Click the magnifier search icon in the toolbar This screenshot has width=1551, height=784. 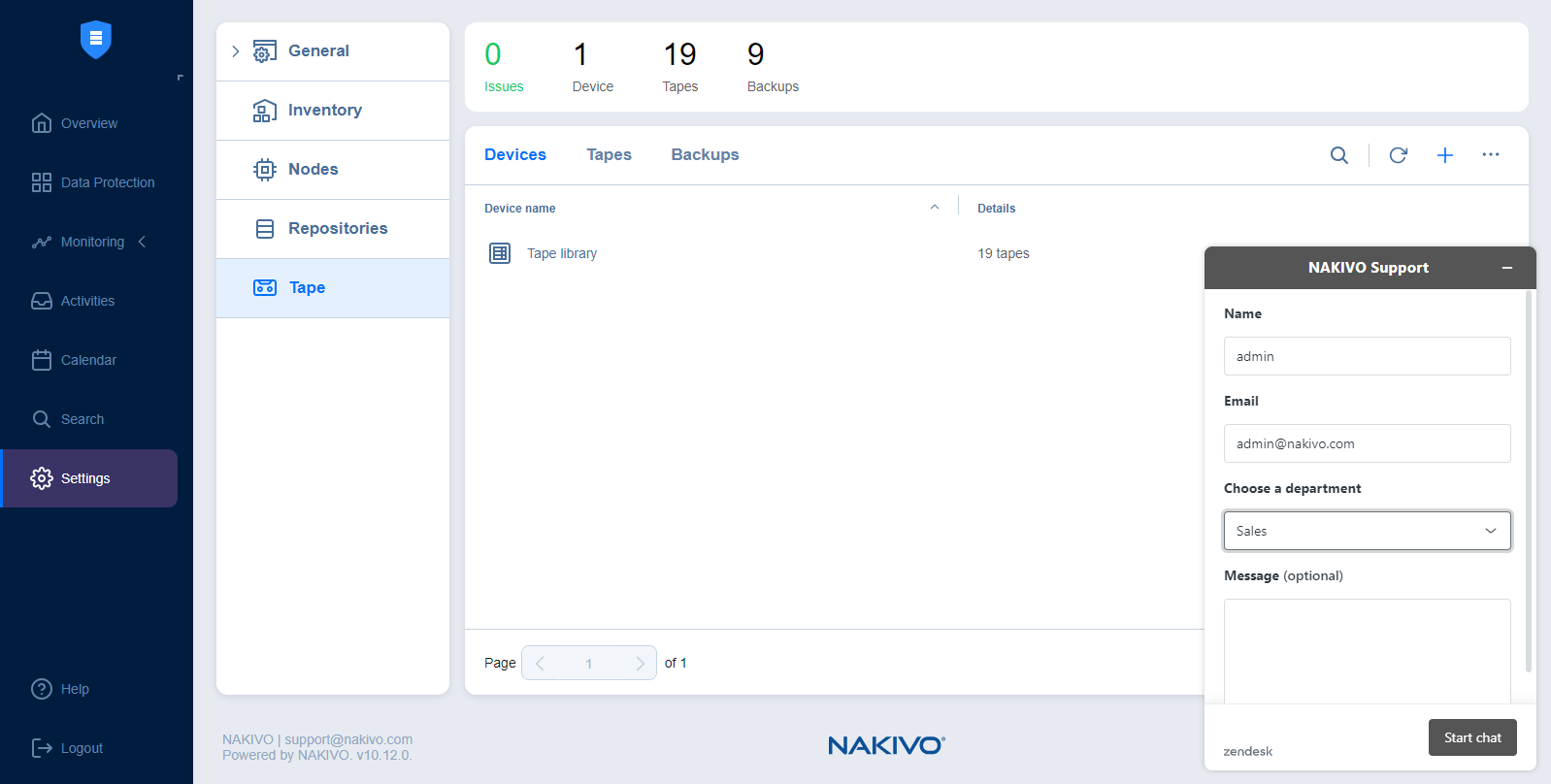(1339, 155)
